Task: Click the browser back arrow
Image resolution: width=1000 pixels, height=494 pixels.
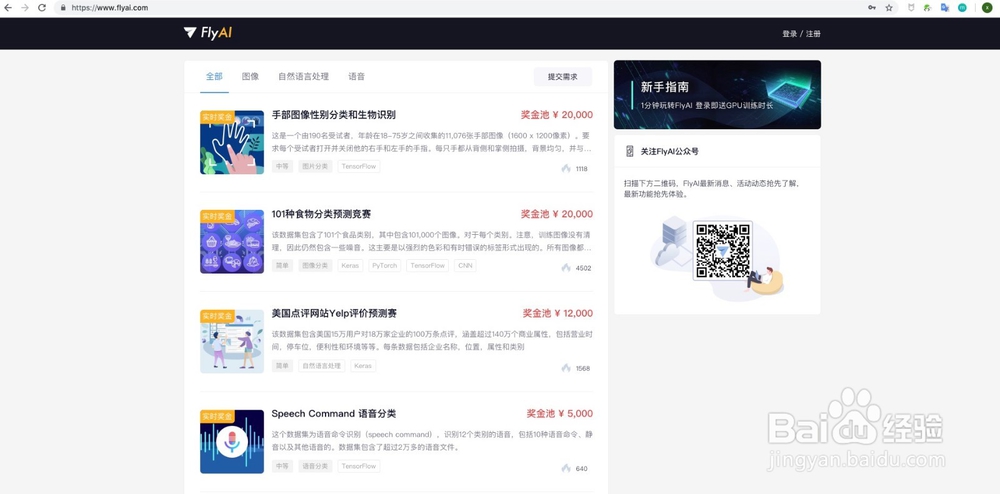Action: click(x=8, y=8)
